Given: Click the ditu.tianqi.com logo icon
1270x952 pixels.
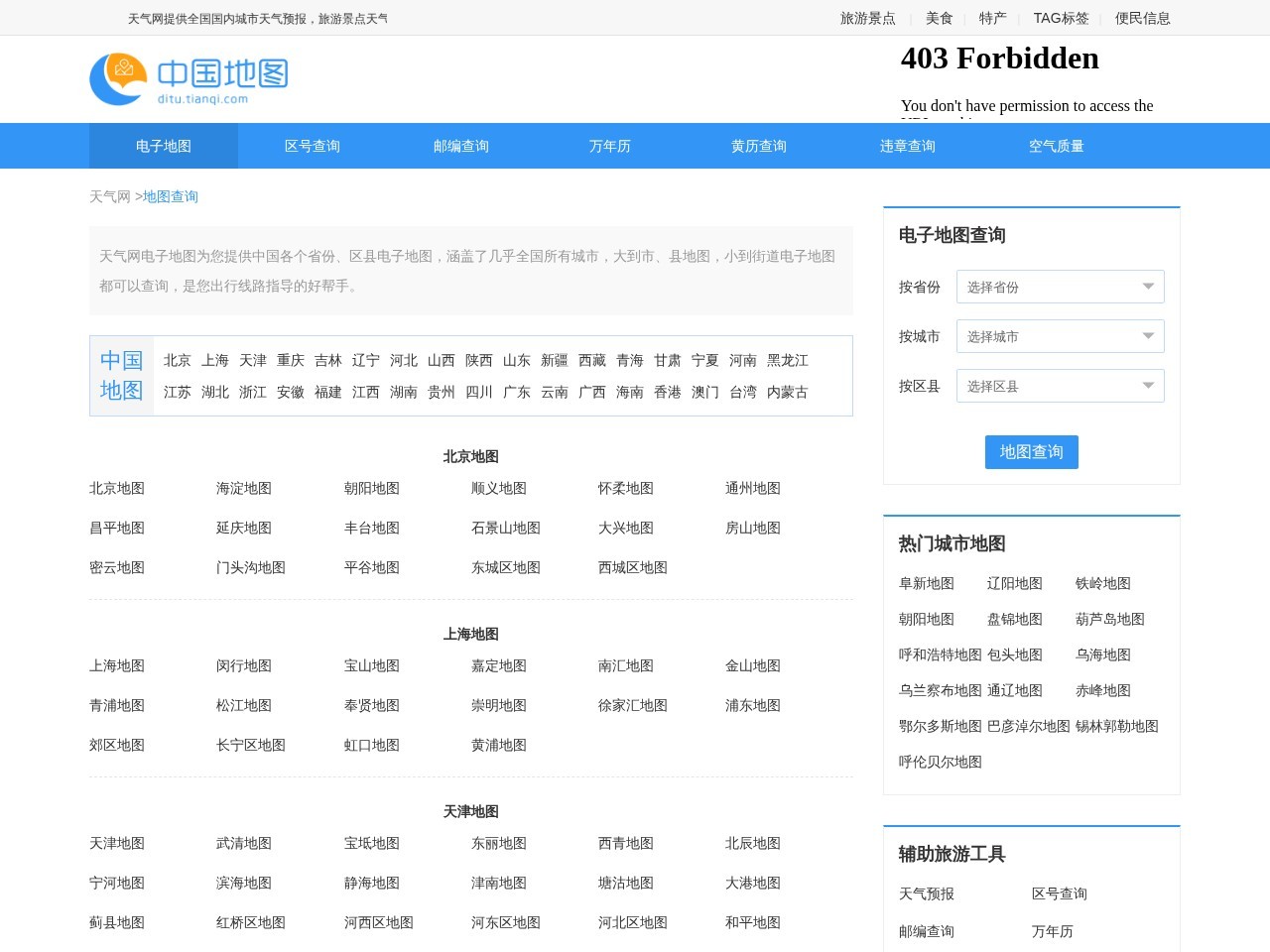Looking at the screenshot, I should tap(116, 78).
